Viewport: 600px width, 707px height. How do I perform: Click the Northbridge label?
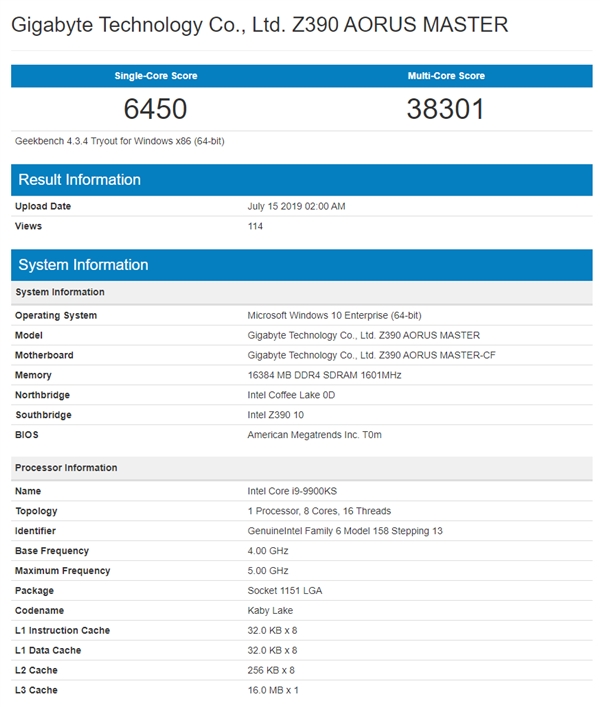(42, 395)
